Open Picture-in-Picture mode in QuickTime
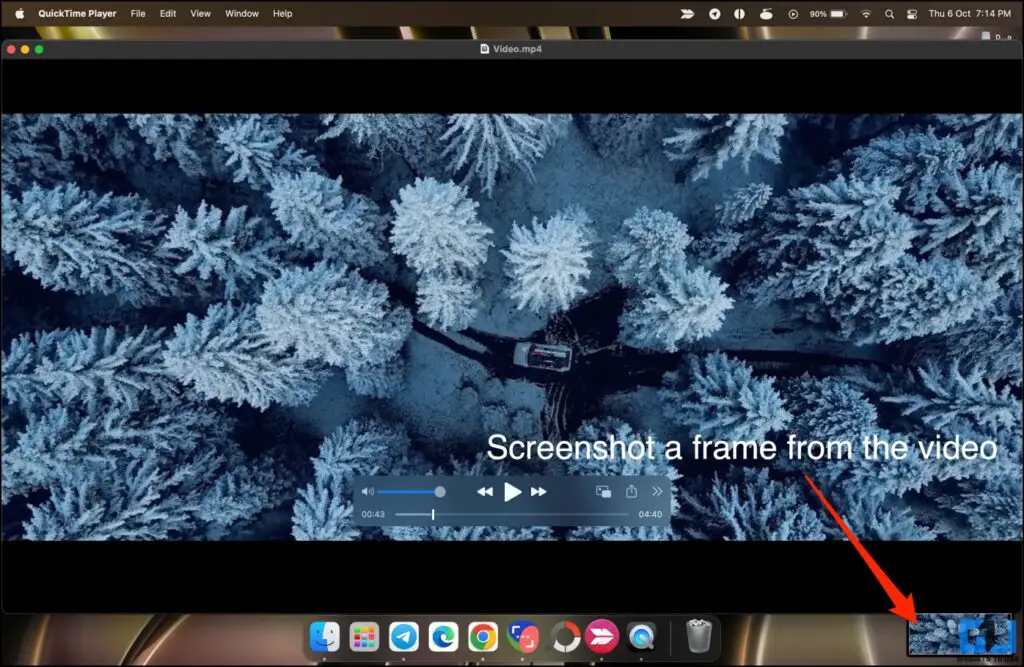This screenshot has height=667, width=1024. tap(603, 492)
